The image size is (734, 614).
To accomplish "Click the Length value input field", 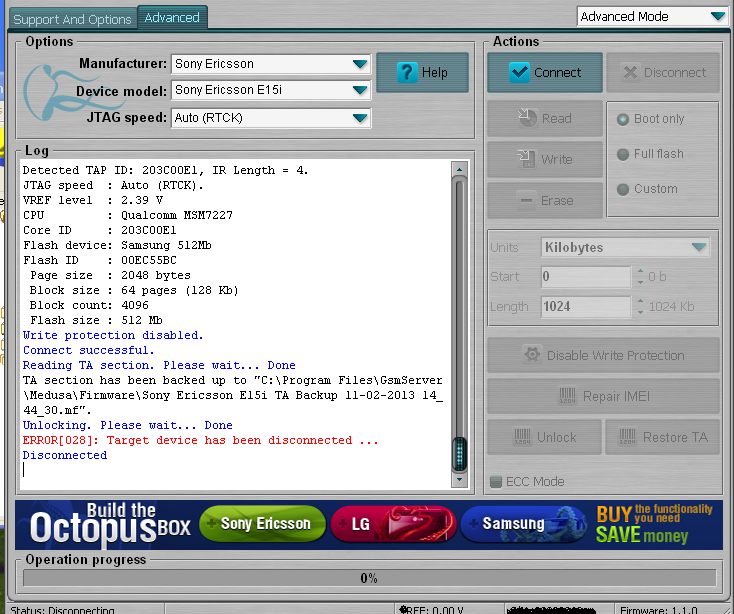I will (586, 307).
